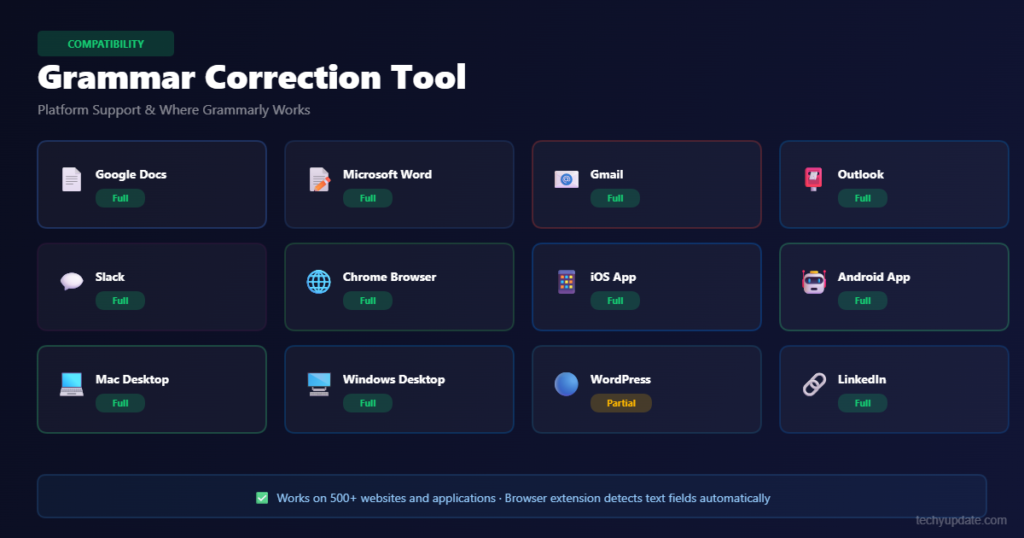Click the Full badge under Android App
Screen dimensions: 1024x538
(863, 301)
